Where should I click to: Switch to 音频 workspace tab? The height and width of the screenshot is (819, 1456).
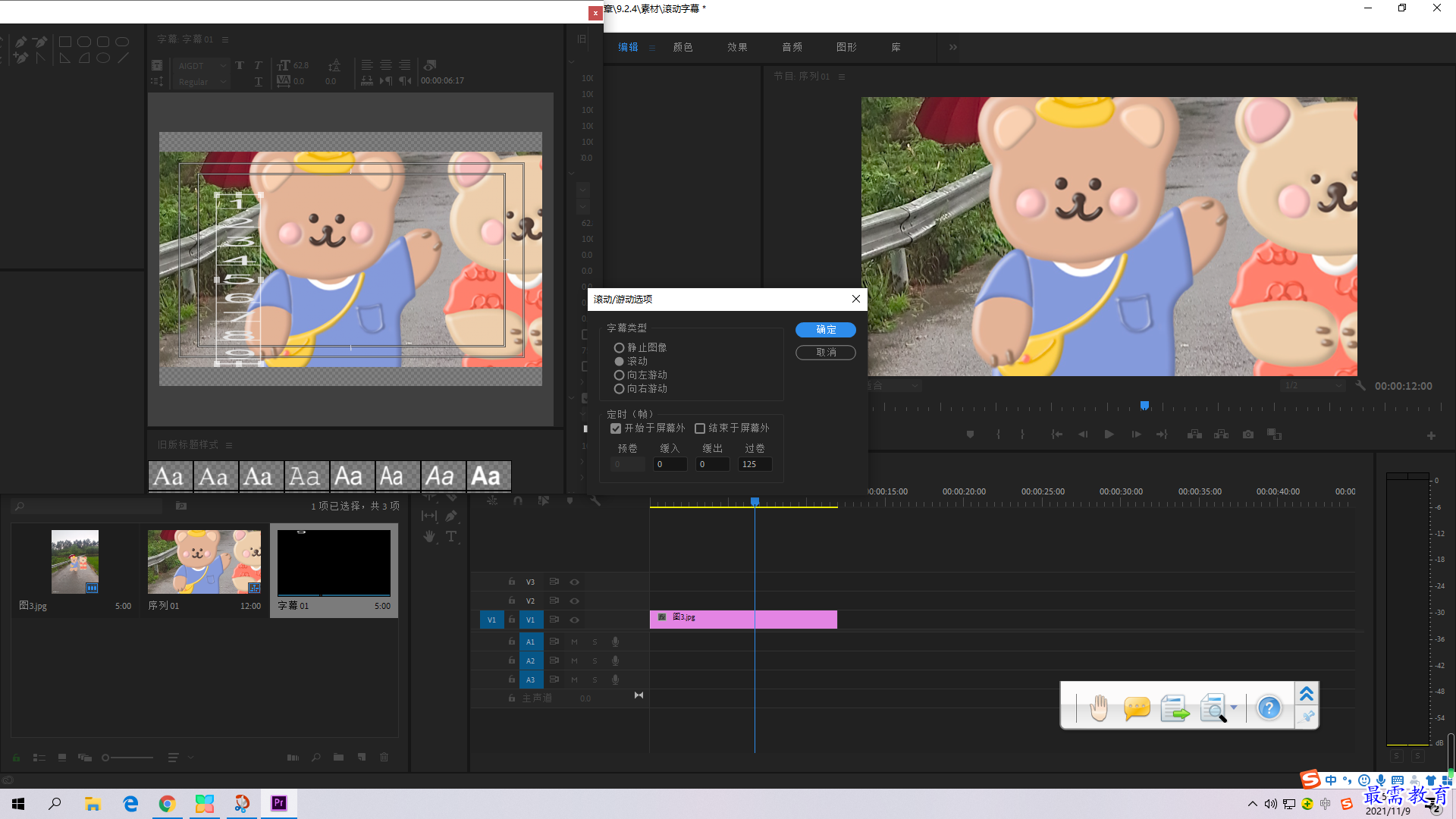click(792, 47)
